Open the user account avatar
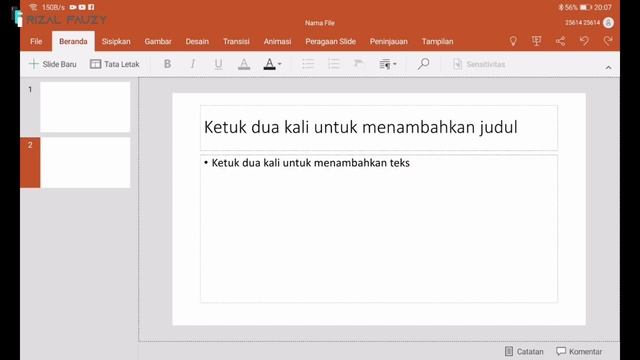This screenshot has height=360, width=640. click(x=609, y=23)
